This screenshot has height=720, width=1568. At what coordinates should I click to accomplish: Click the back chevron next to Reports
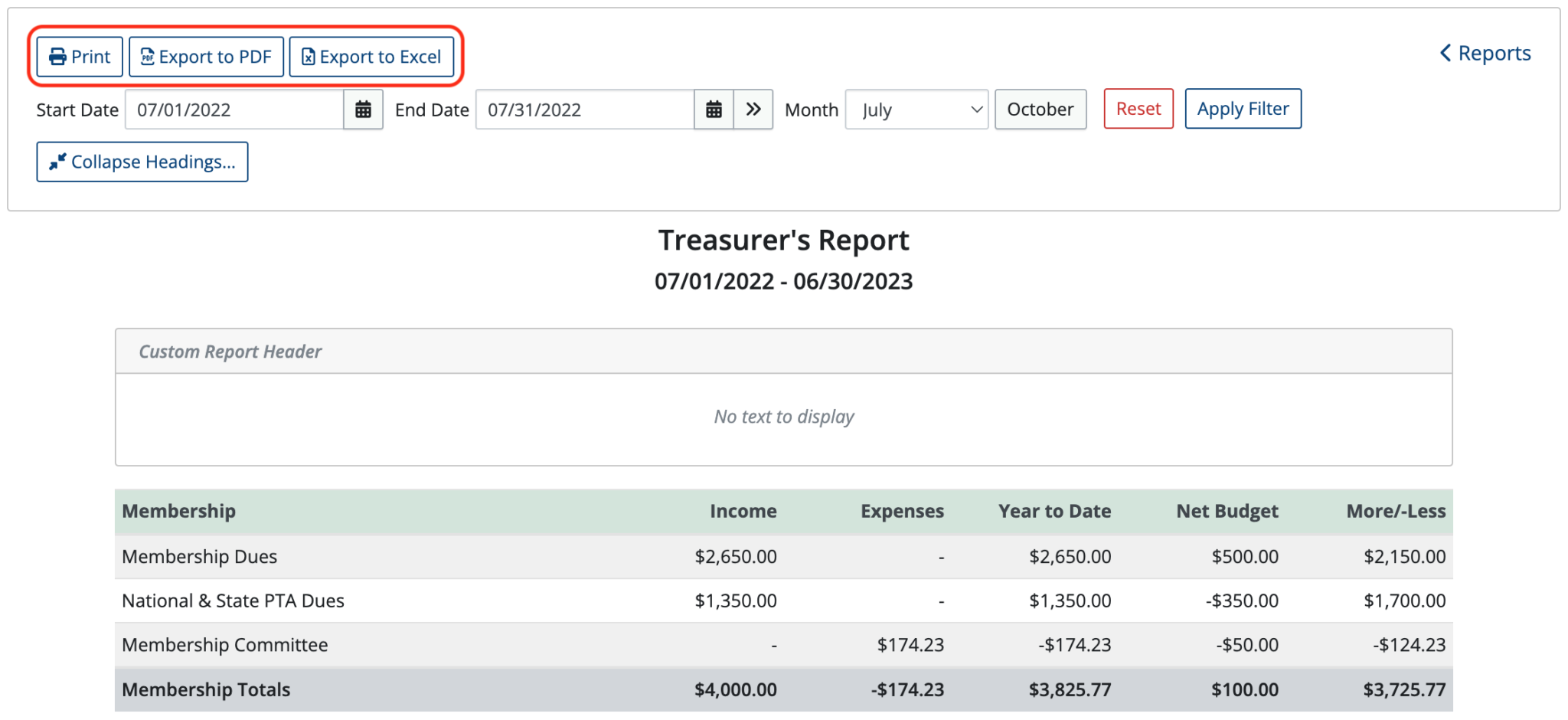[x=1445, y=52]
